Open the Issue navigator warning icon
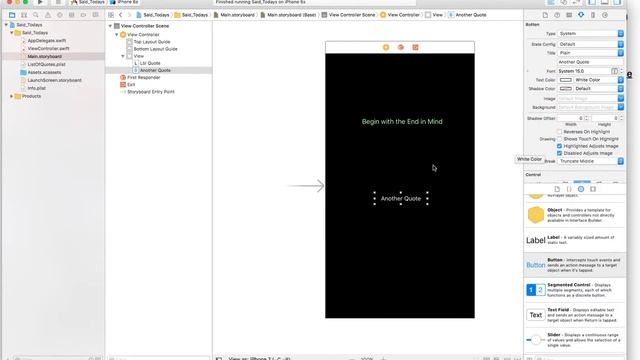The image size is (640, 360). [x=48, y=15]
